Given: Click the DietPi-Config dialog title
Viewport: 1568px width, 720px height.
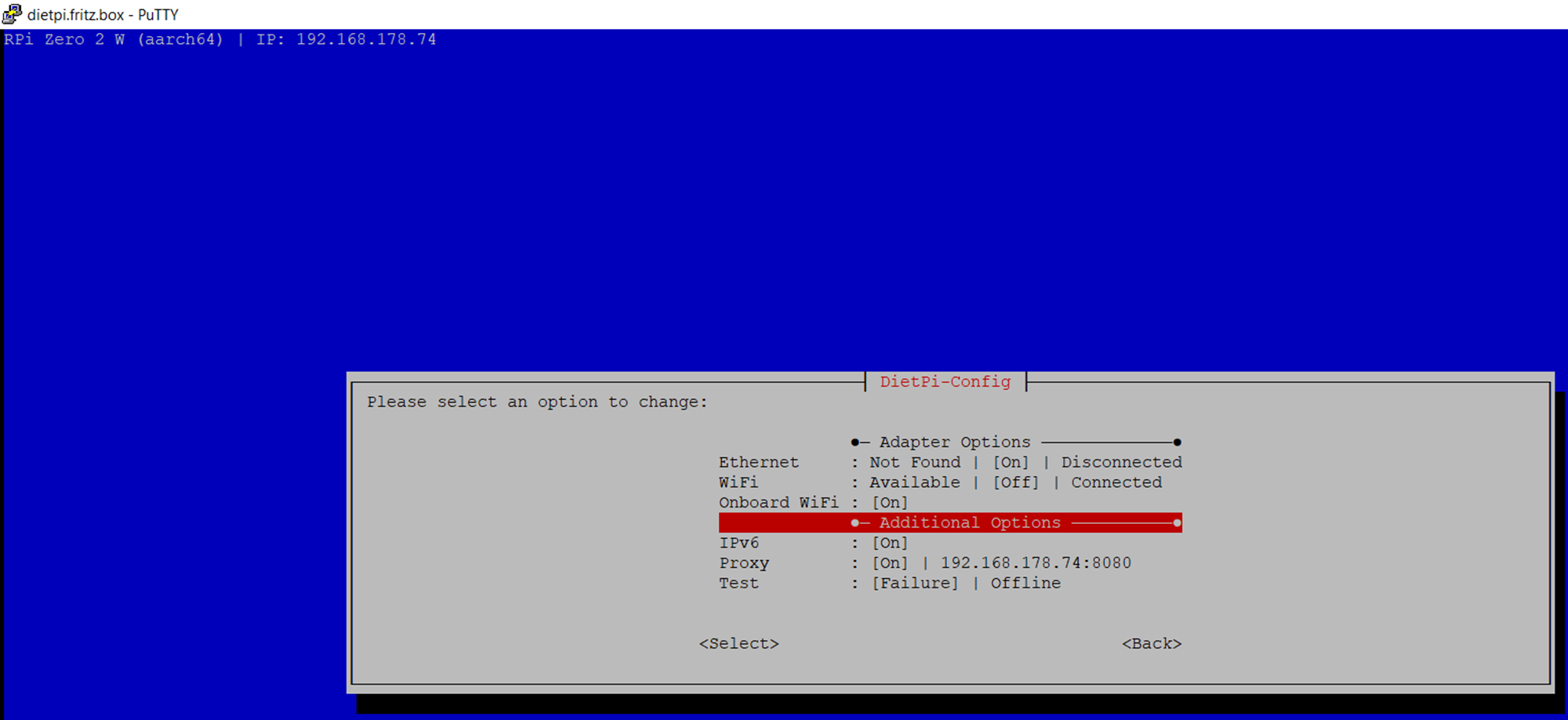Looking at the screenshot, I should click(945, 382).
